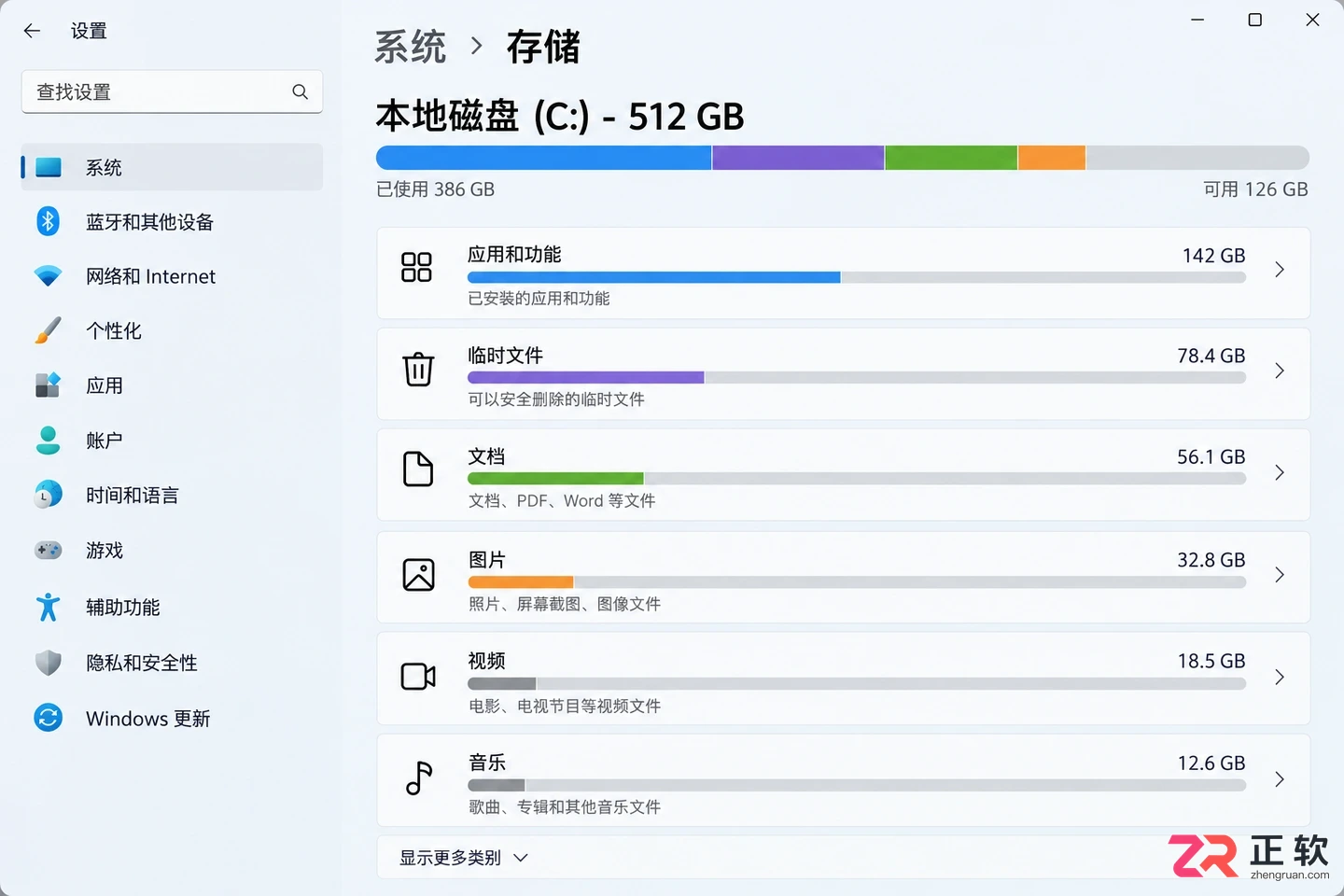This screenshot has height=896, width=1344.
Task: Click the 应用 apps icon in sidebar
Action: tap(49, 385)
